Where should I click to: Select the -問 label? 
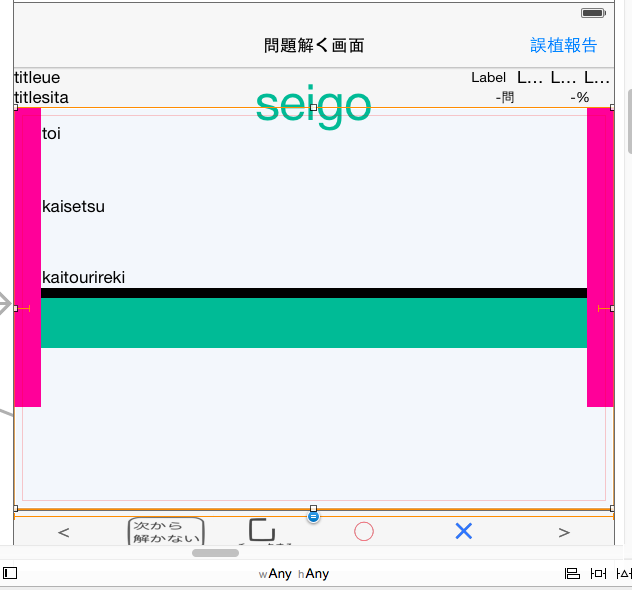pos(505,98)
